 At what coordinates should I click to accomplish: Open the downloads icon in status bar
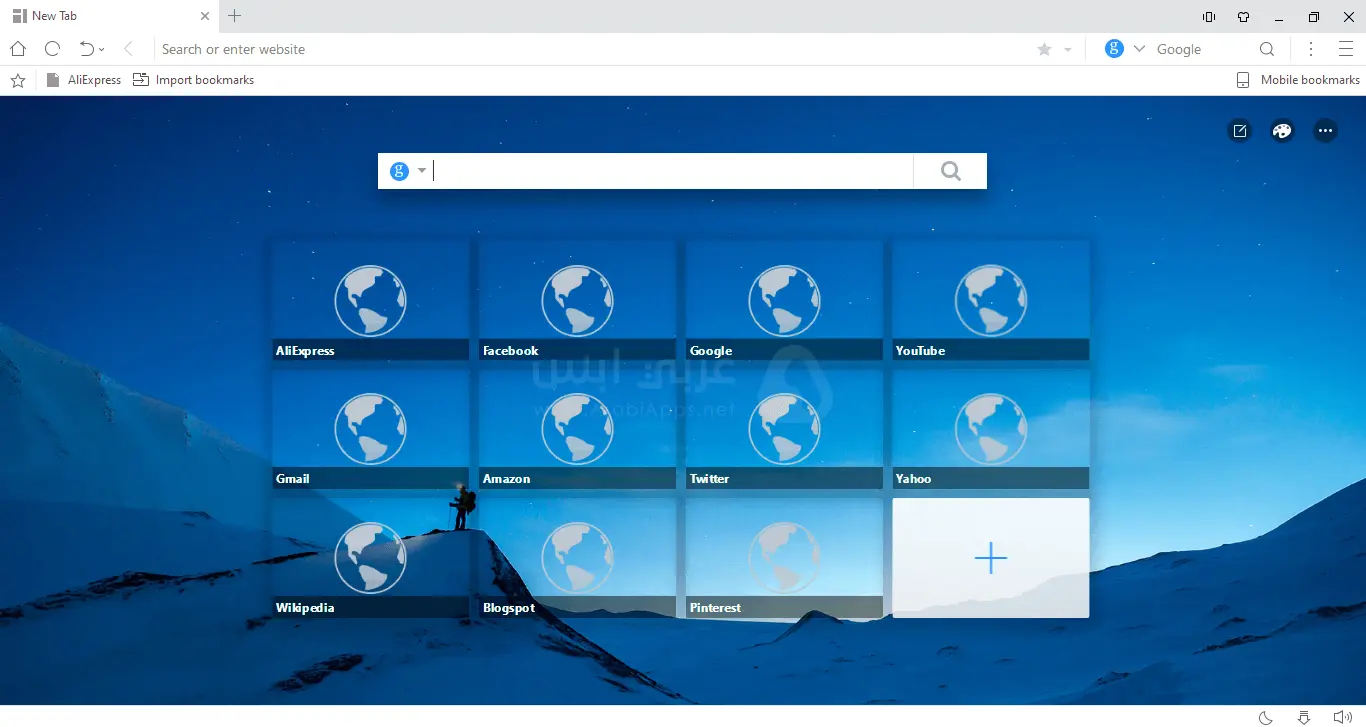[1304, 717]
